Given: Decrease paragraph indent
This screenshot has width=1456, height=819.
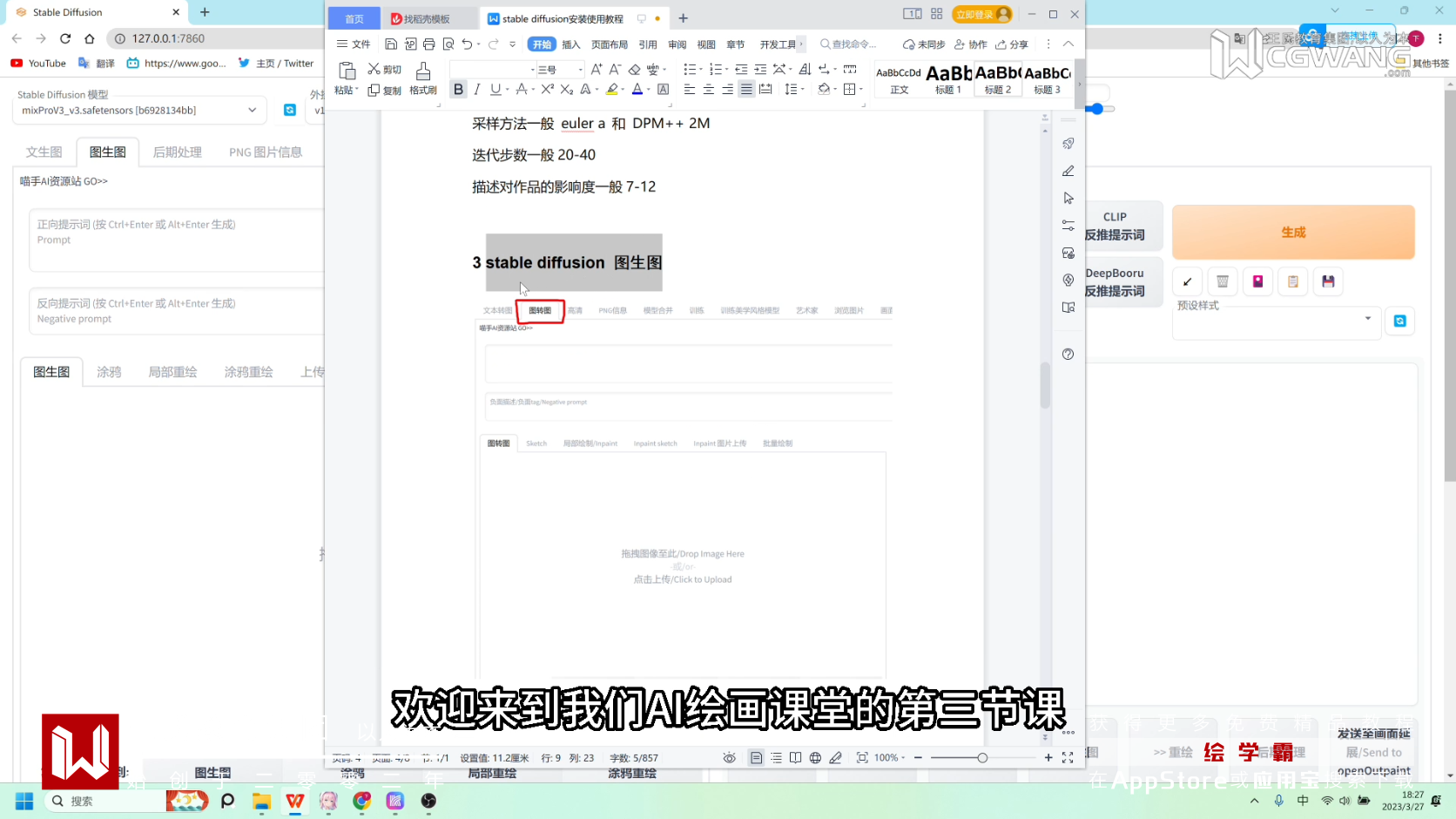Looking at the screenshot, I should 741,69.
